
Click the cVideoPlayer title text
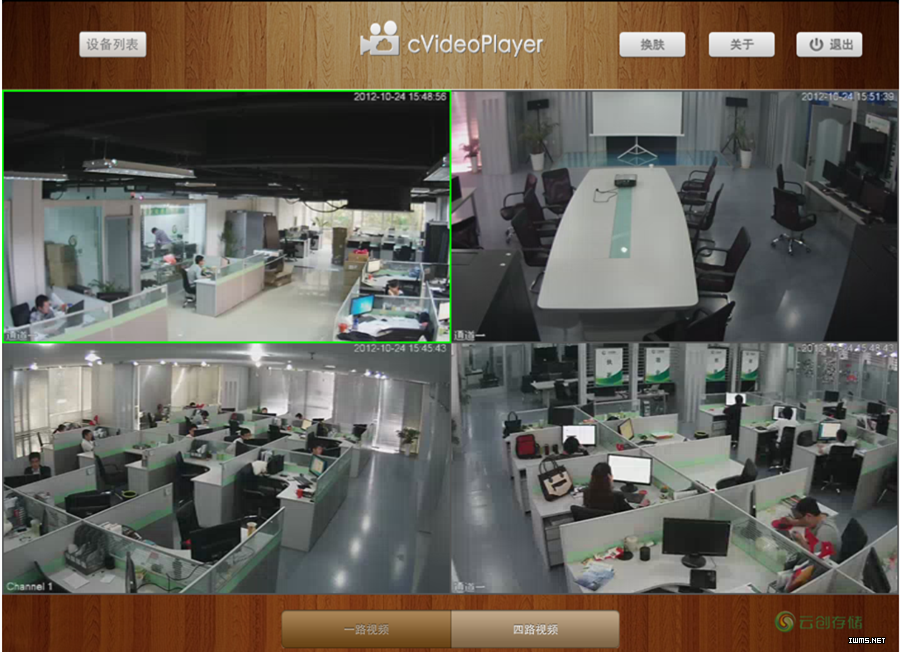(x=475, y=44)
